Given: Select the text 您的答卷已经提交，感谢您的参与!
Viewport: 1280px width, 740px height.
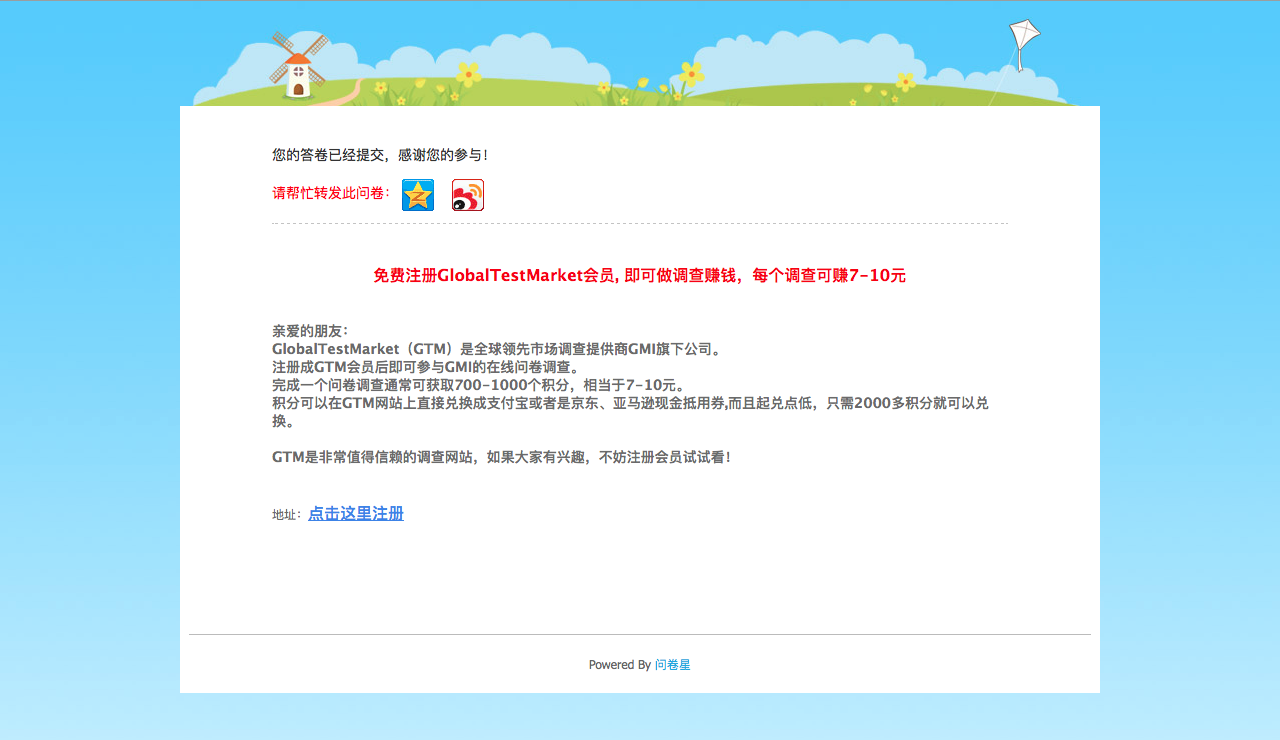Looking at the screenshot, I should click(380, 155).
